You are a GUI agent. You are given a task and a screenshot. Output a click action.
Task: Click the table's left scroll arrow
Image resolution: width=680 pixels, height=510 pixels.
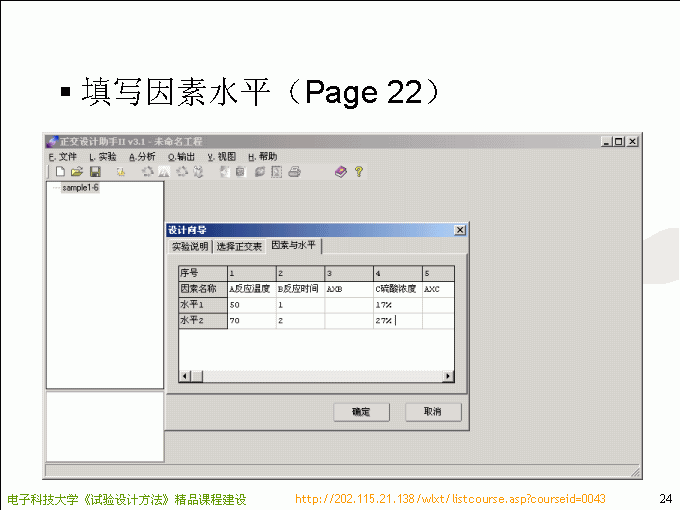point(185,376)
